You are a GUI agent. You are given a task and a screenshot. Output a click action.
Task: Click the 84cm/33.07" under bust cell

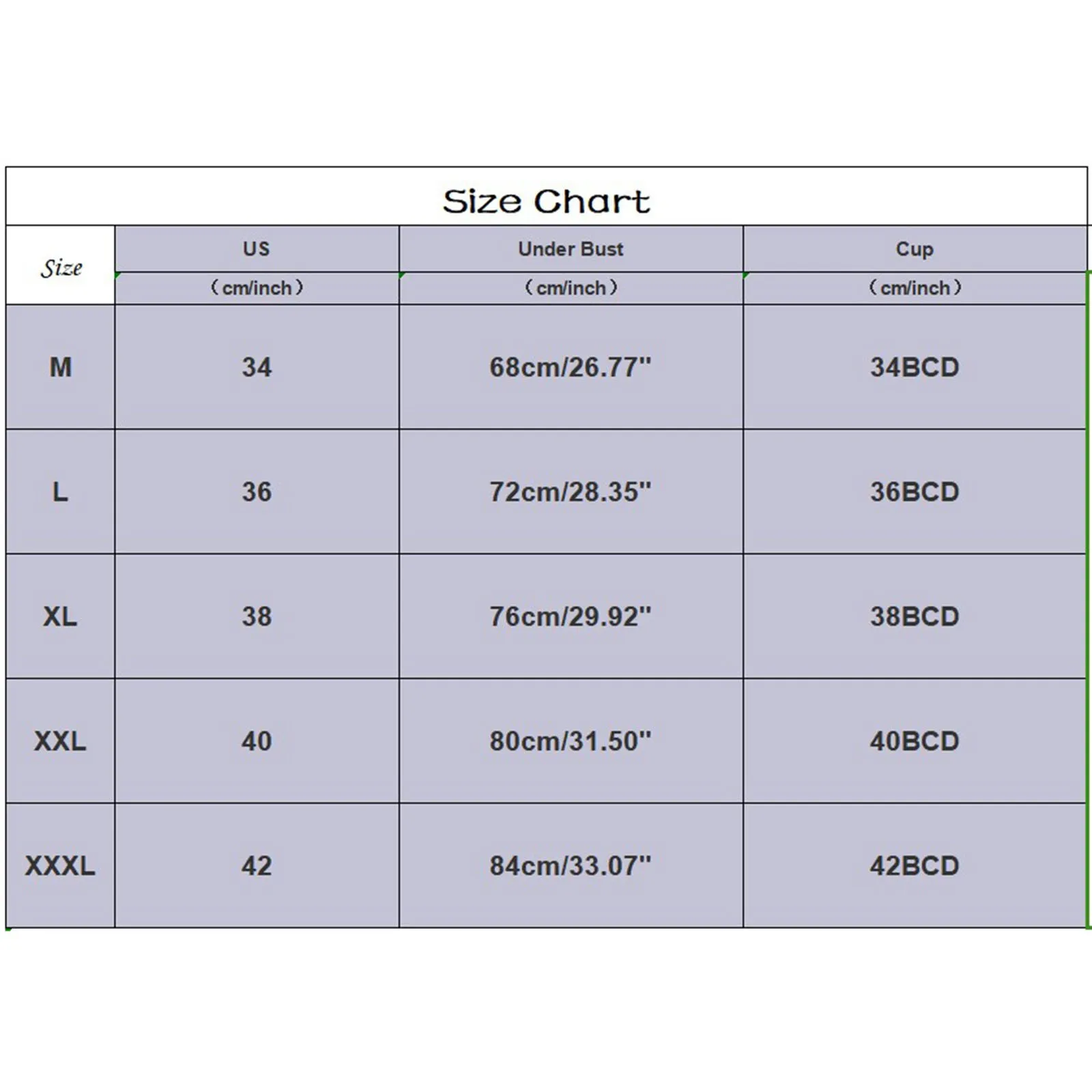point(571,865)
